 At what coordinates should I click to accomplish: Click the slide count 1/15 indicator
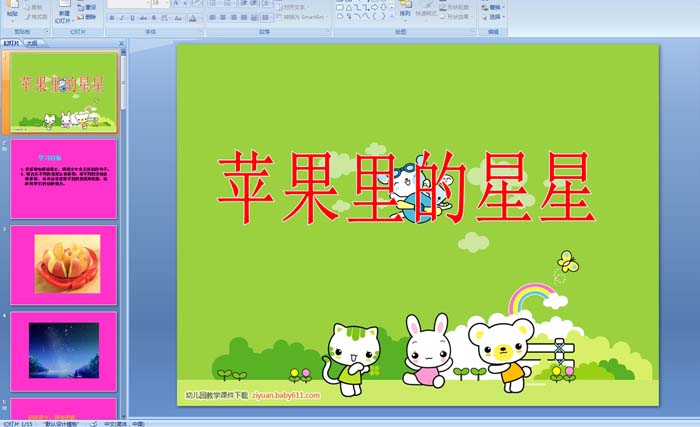[x=18, y=424]
